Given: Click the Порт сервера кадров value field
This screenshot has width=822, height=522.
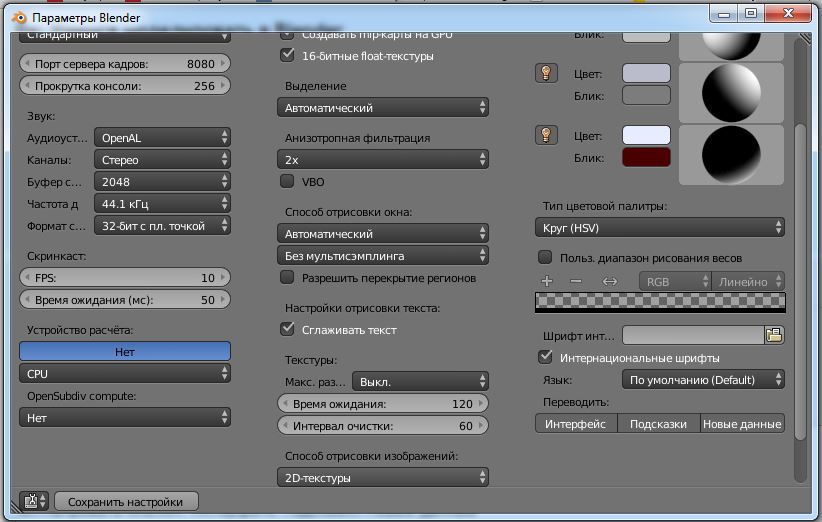Looking at the screenshot, I should [x=125, y=64].
